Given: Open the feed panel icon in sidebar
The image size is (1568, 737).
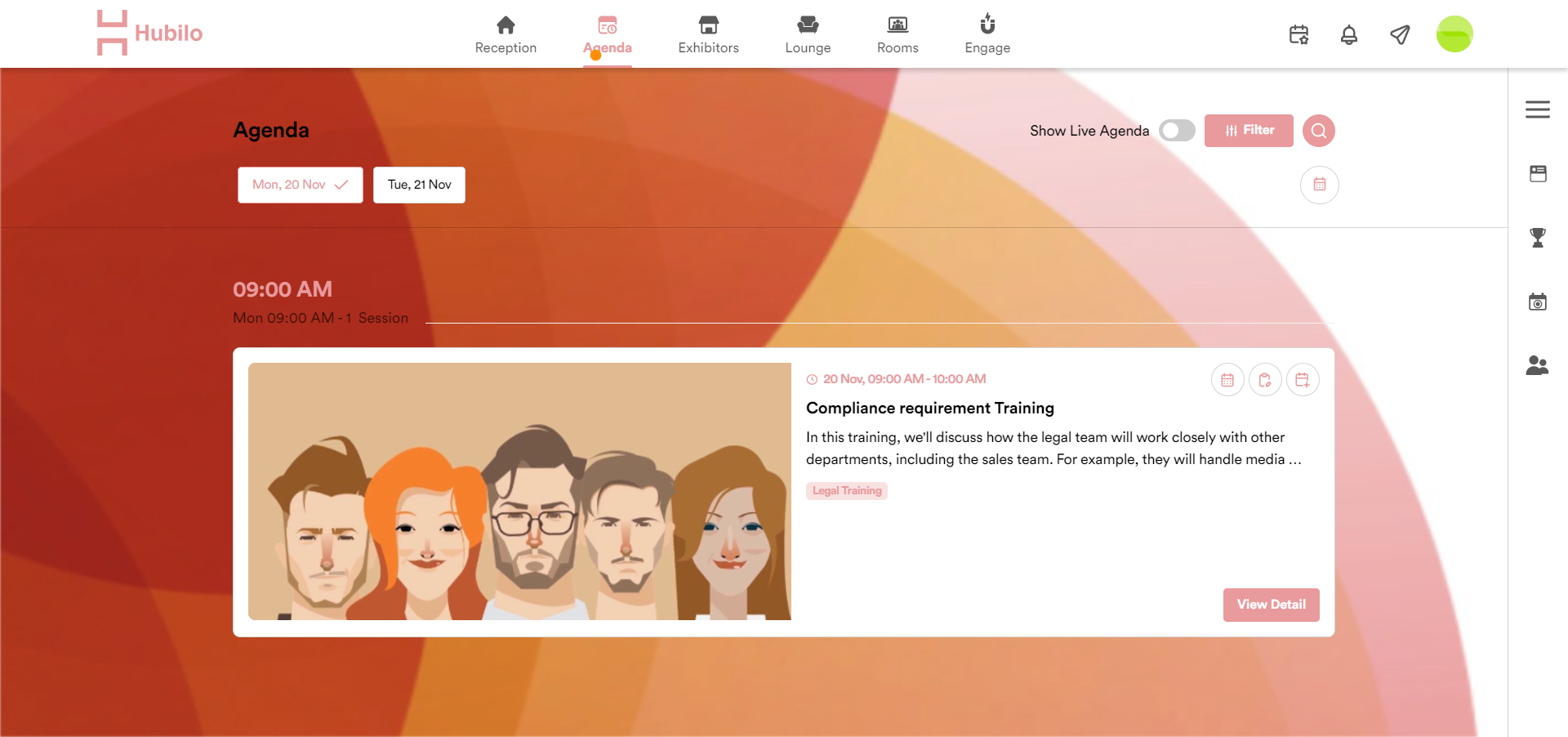Looking at the screenshot, I should pos(1538,173).
